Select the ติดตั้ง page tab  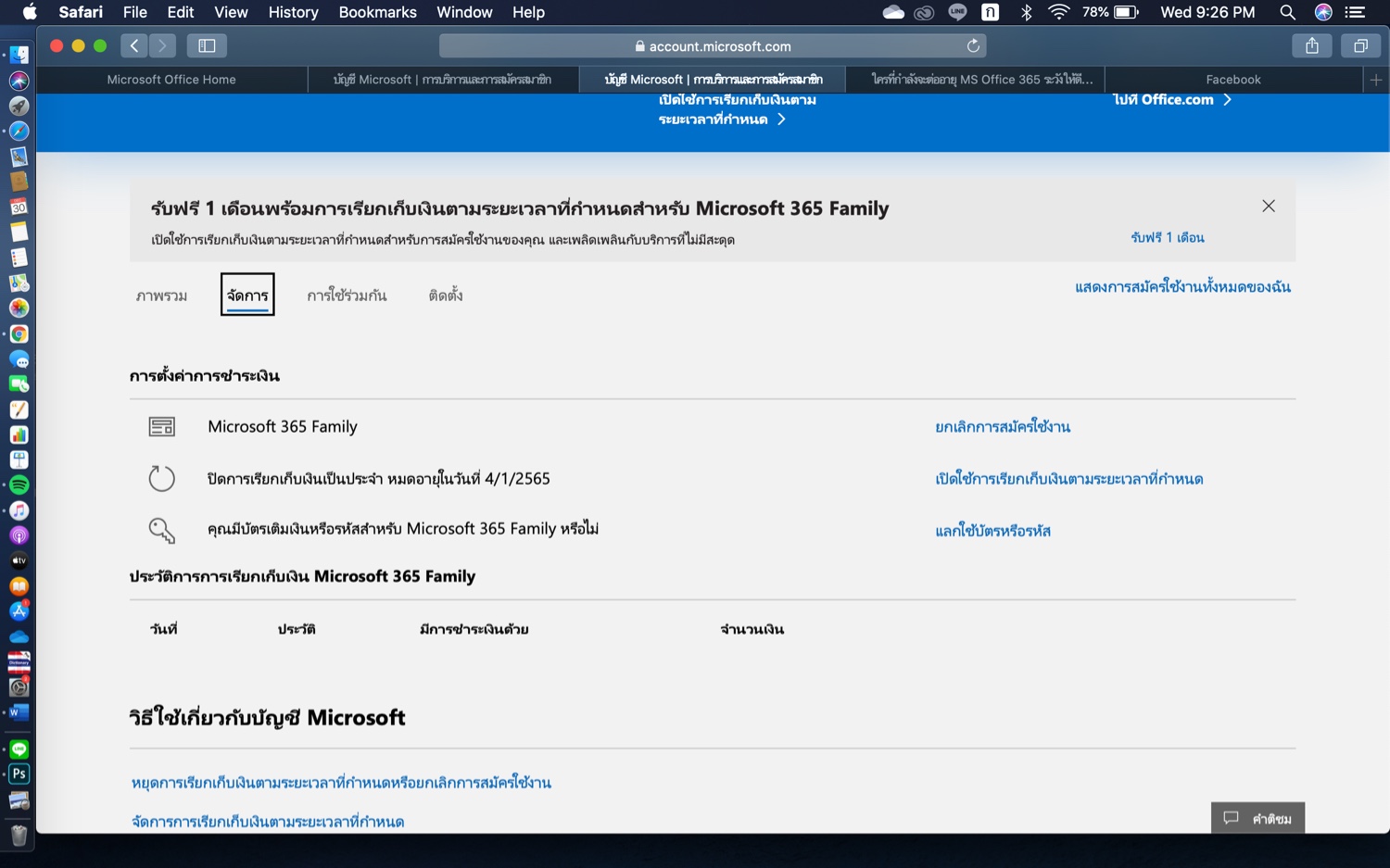(446, 296)
